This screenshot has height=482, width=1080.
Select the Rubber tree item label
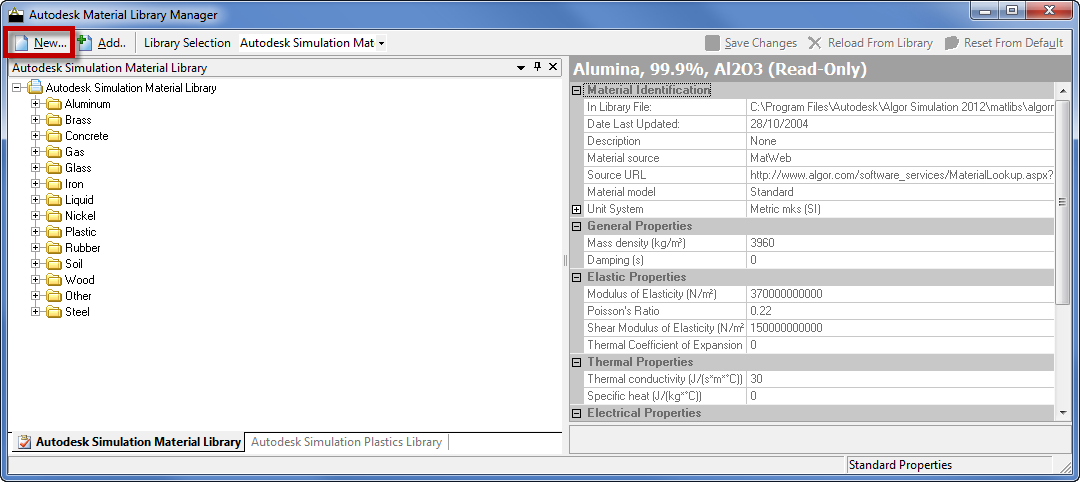[x=83, y=248]
